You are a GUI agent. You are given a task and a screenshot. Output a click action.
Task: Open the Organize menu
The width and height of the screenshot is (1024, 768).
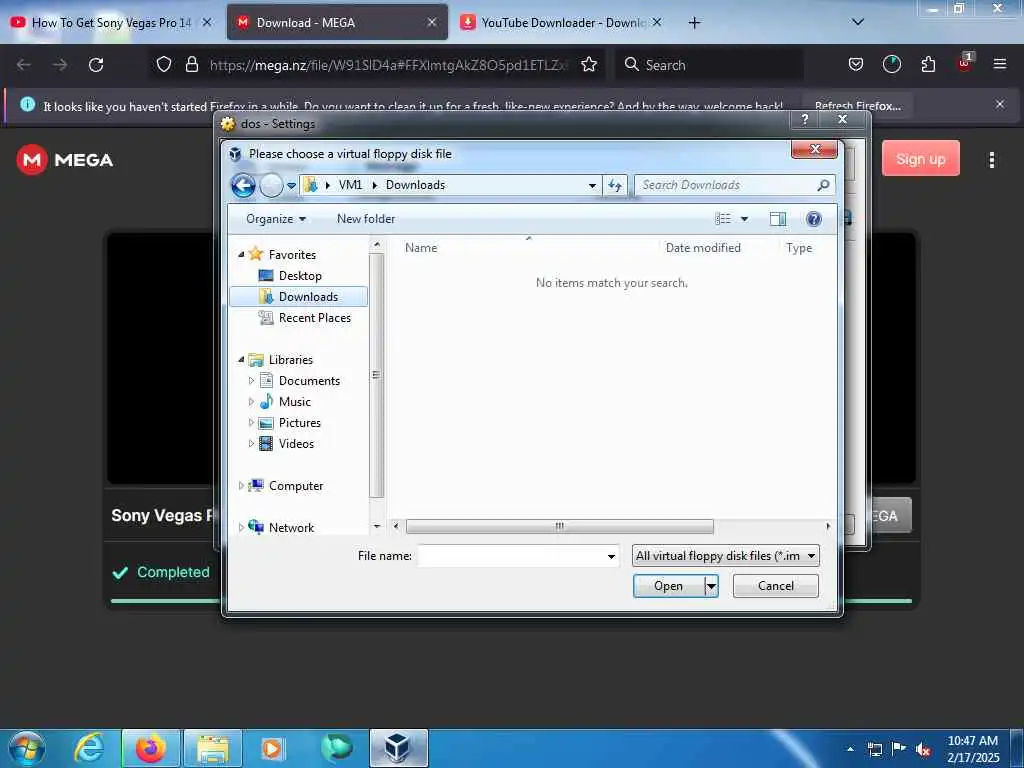(x=276, y=219)
